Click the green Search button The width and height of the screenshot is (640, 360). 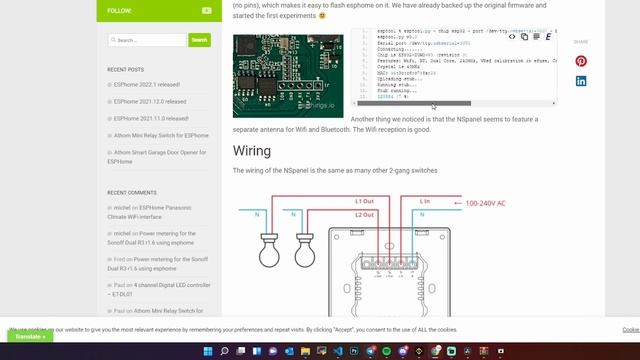point(200,40)
